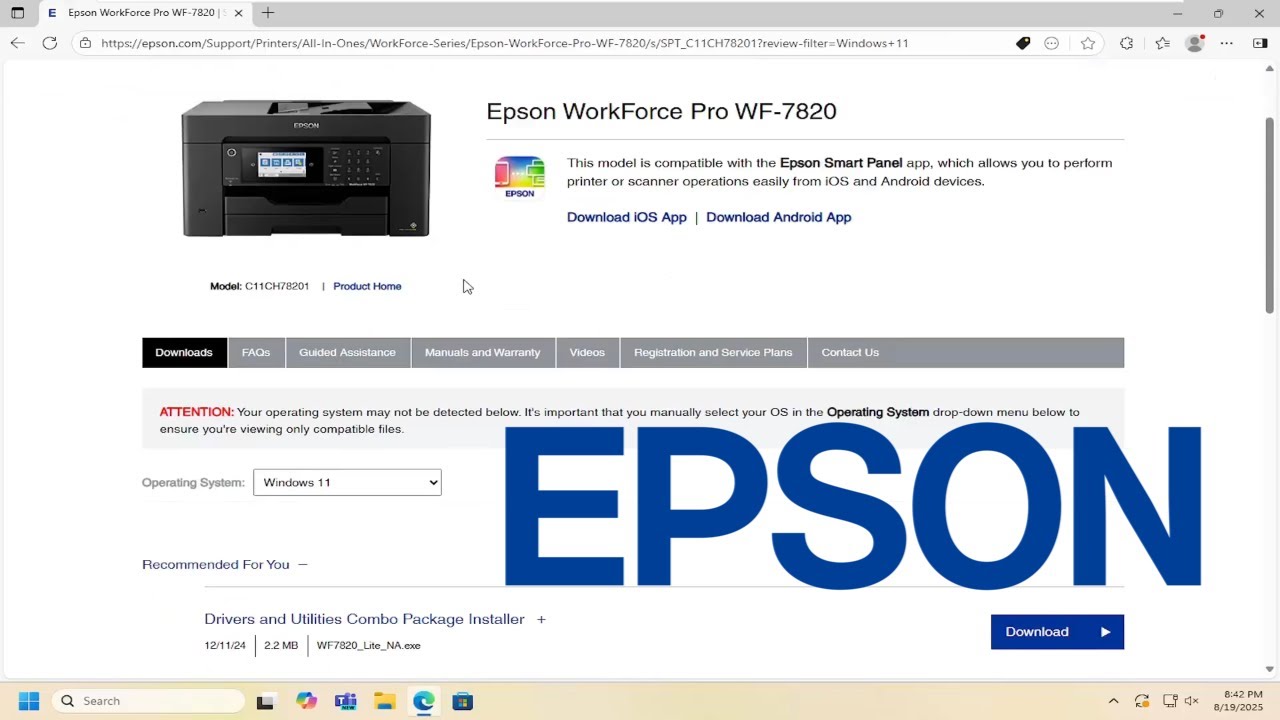
Task: Switch to the FAQs tab
Action: click(x=256, y=352)
